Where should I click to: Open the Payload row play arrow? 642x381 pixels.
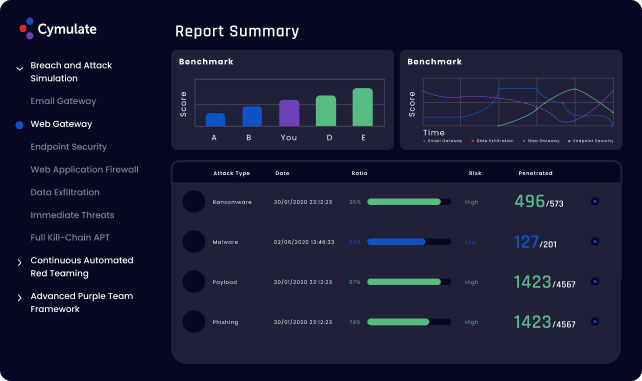595,282
